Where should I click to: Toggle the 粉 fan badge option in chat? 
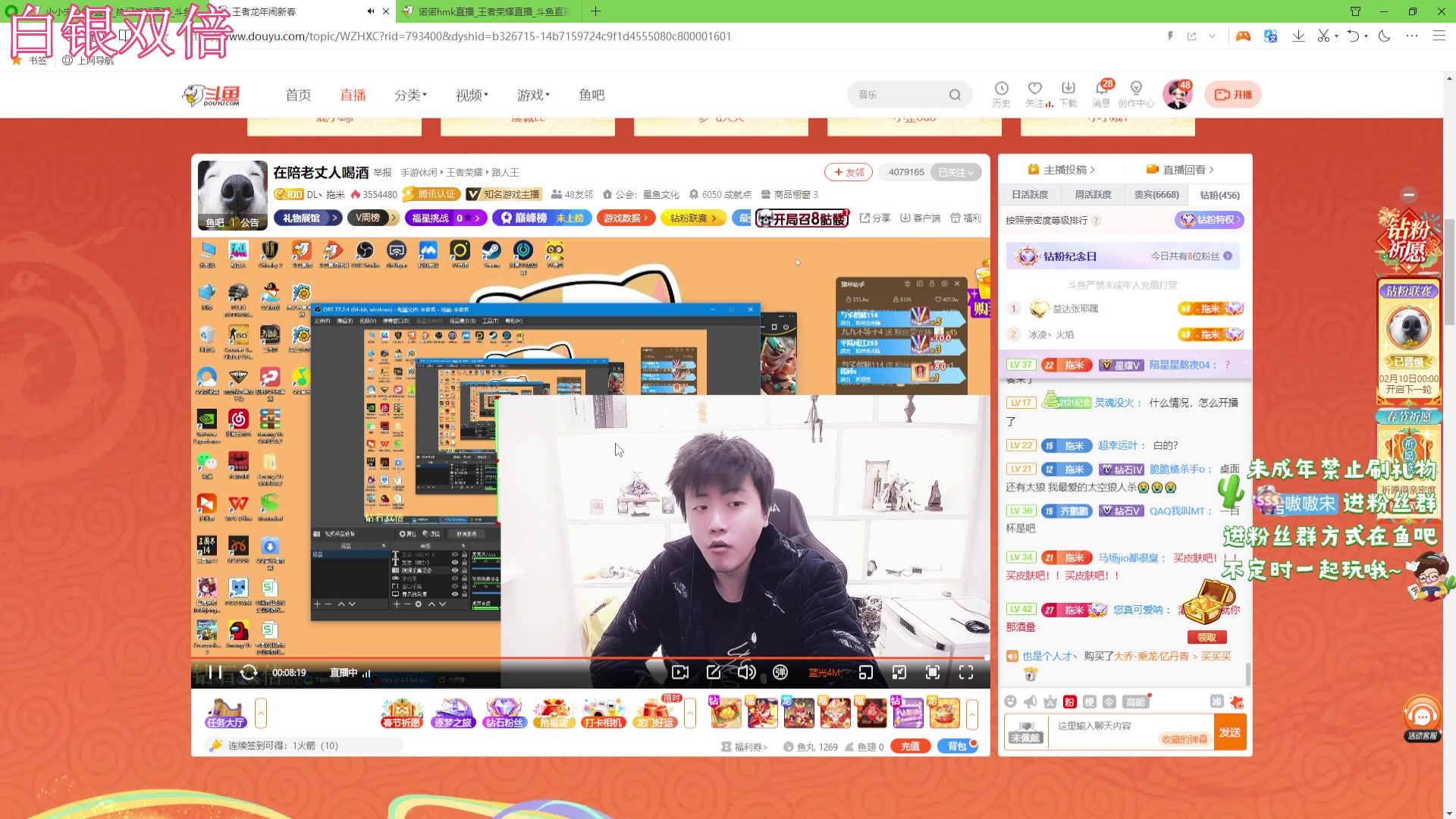click(1068, 701)
